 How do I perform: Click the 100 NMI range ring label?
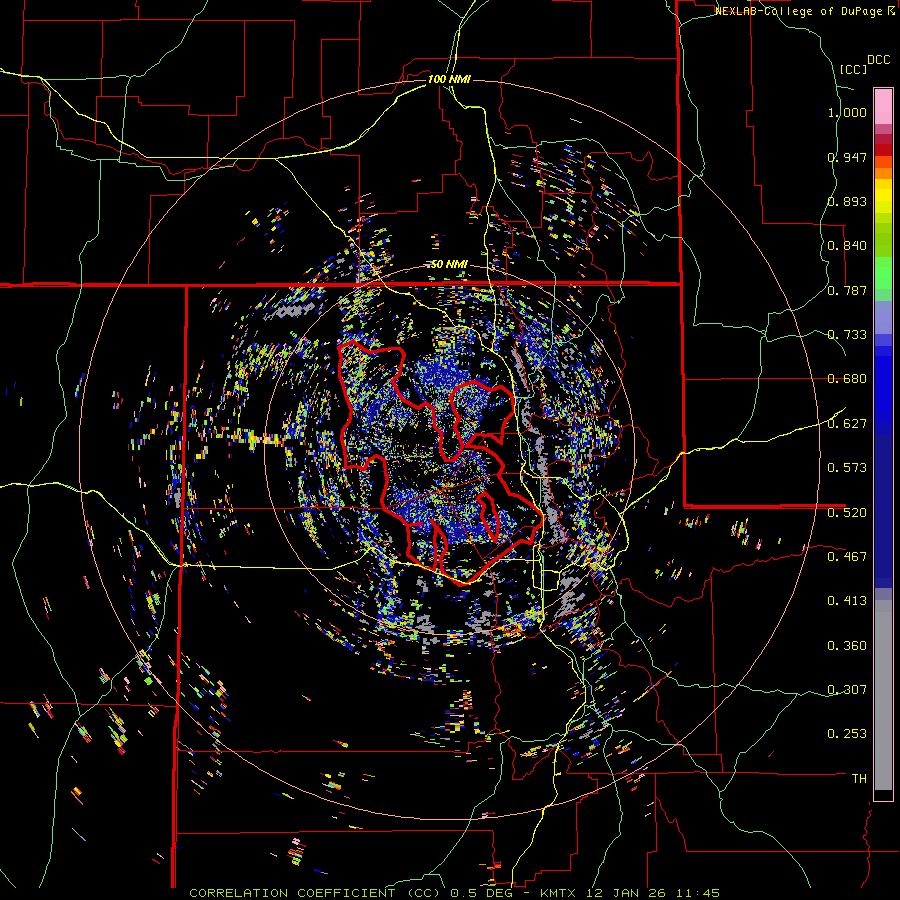coord(449,79)
